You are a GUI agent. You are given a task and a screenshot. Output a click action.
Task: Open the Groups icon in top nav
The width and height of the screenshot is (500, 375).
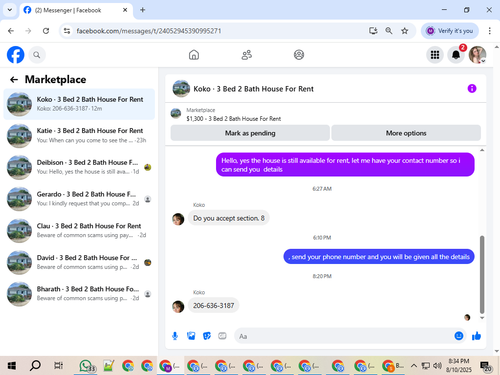tap(299, 55)
